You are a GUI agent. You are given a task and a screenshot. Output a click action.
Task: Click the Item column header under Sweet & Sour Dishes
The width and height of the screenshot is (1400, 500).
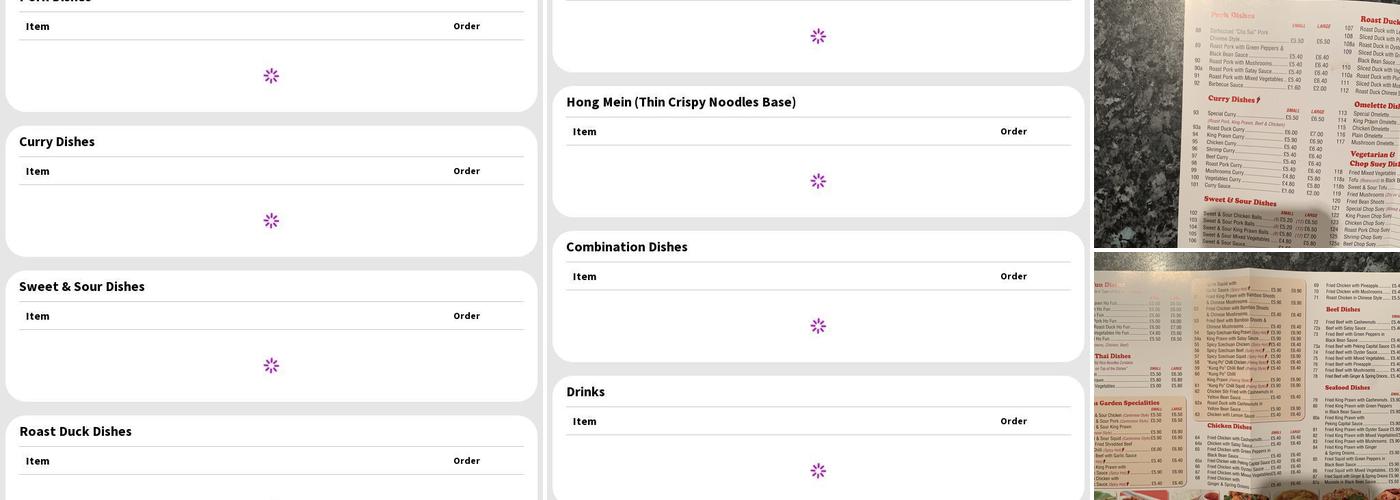(x=38, y=316)
